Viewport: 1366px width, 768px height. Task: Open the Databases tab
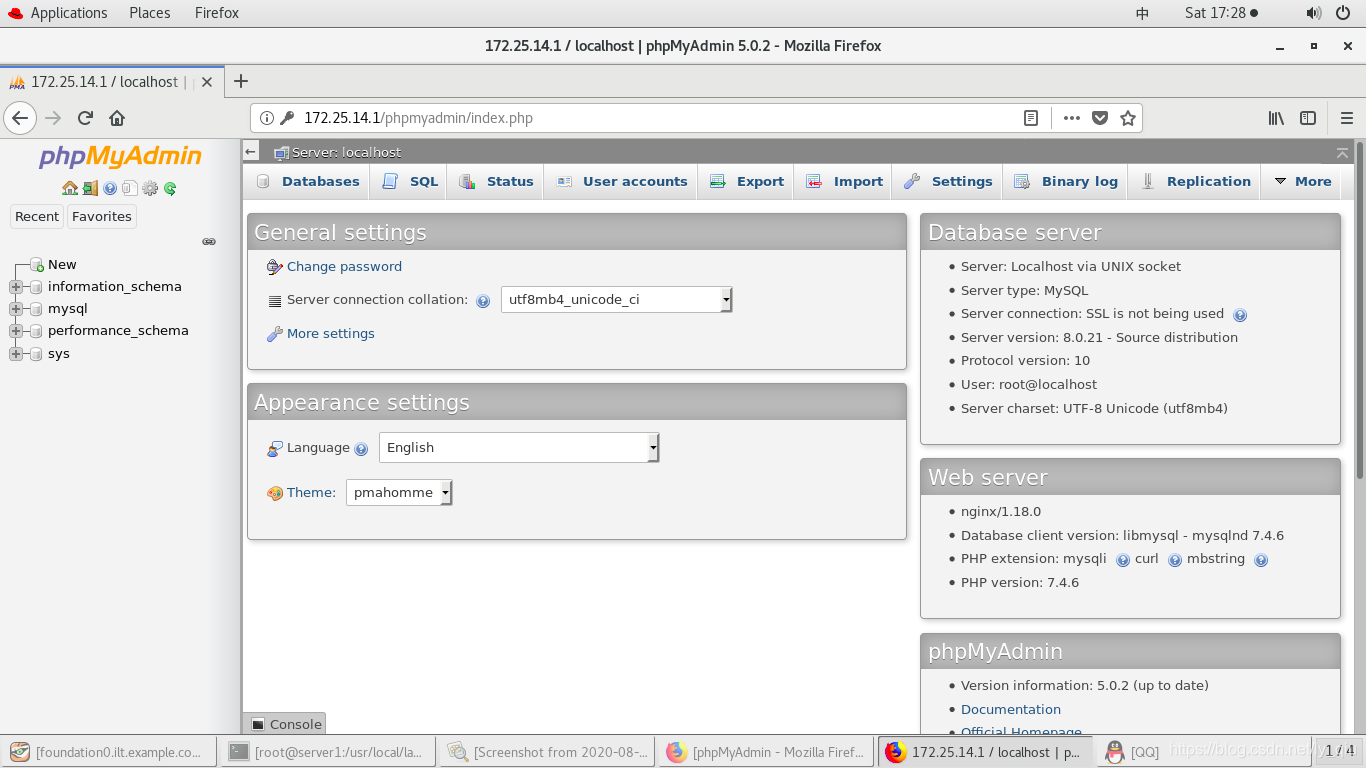pos(308,182)
